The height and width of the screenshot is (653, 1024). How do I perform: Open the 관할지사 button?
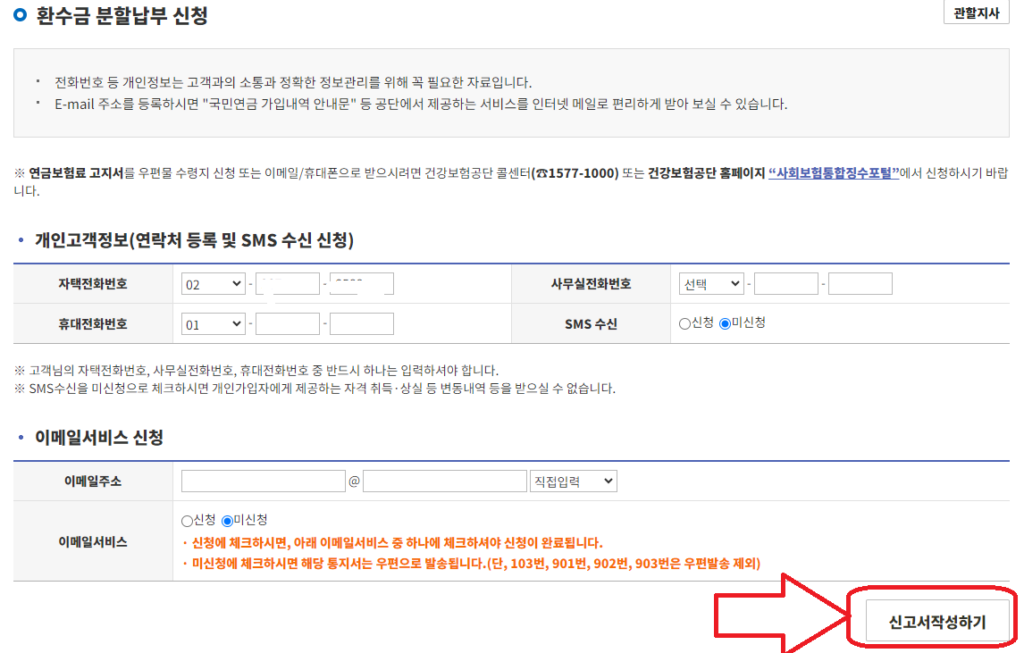(977, 13)
